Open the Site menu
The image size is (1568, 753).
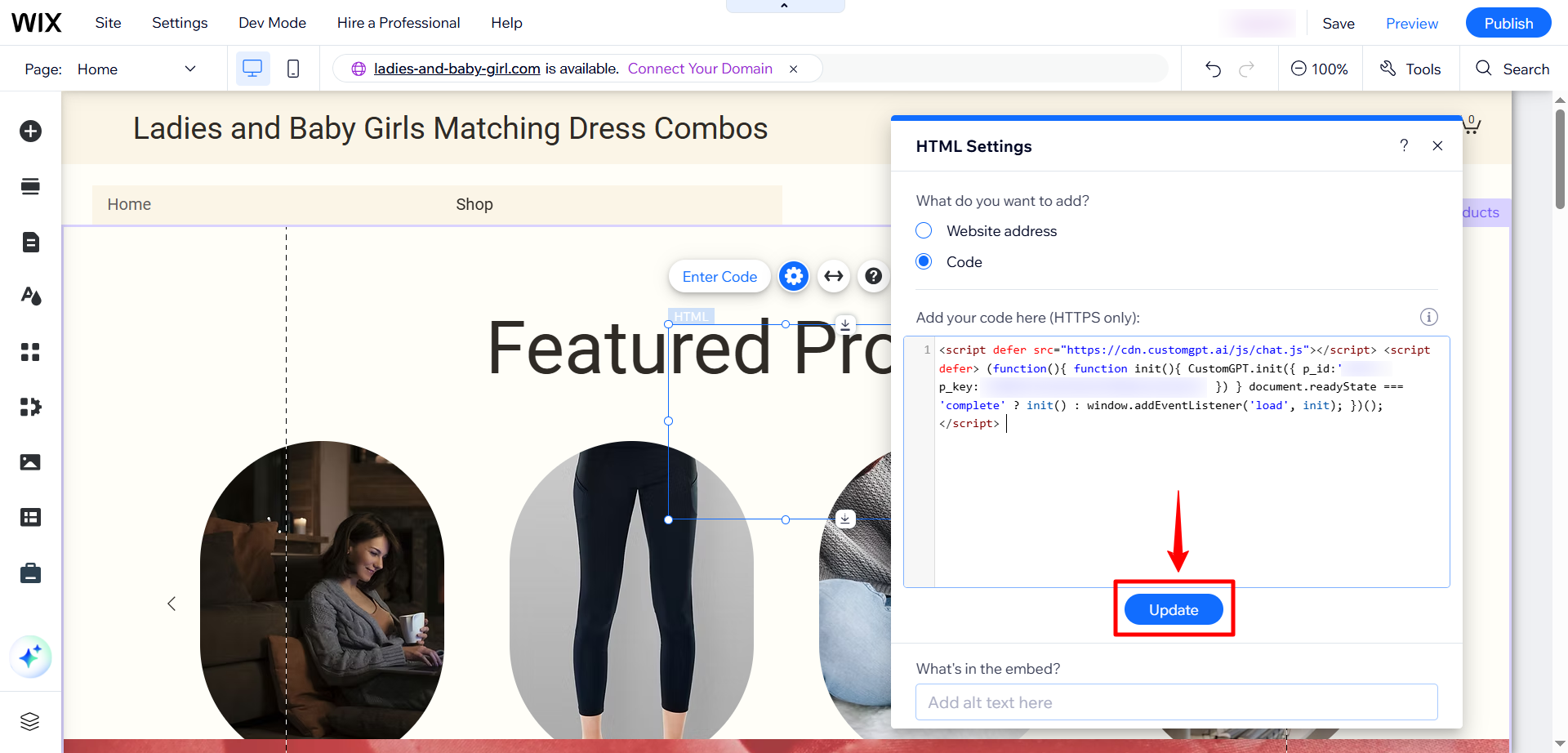coord(108,23)
